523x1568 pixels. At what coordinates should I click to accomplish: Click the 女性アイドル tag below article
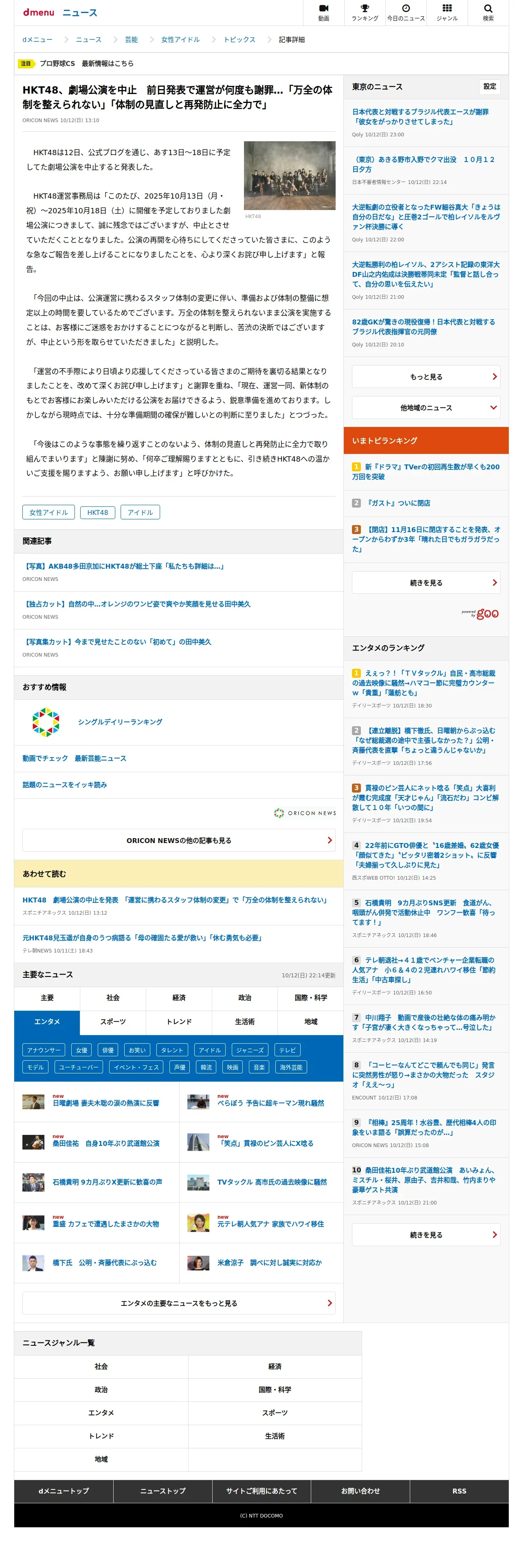49,512
